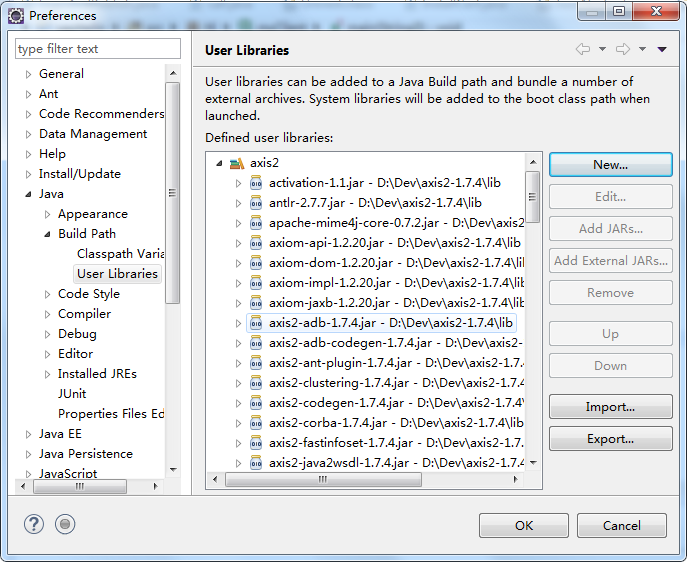687x562 pixels.
Task: Click the Remove button
Action: 610,293
